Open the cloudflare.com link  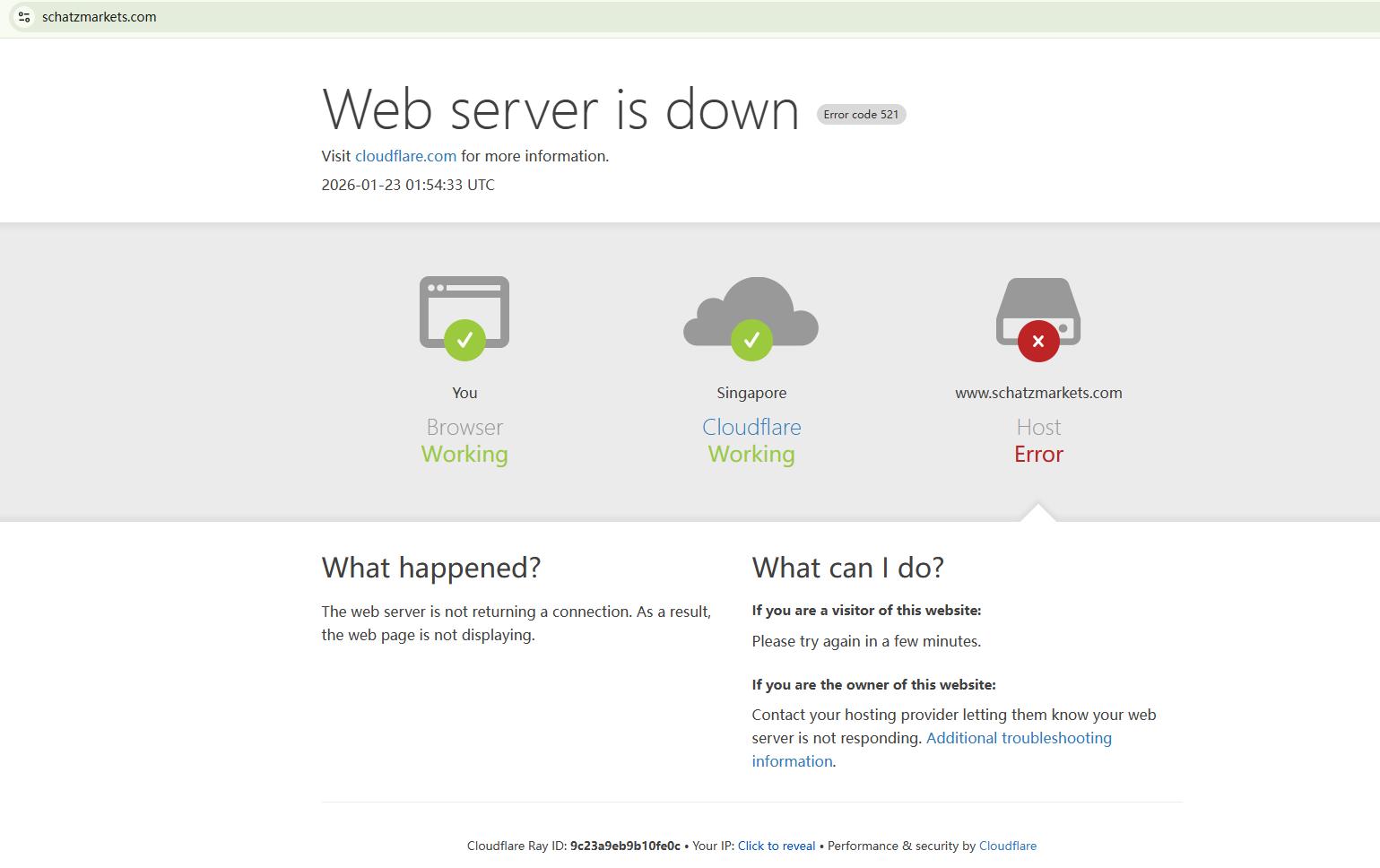405,156
